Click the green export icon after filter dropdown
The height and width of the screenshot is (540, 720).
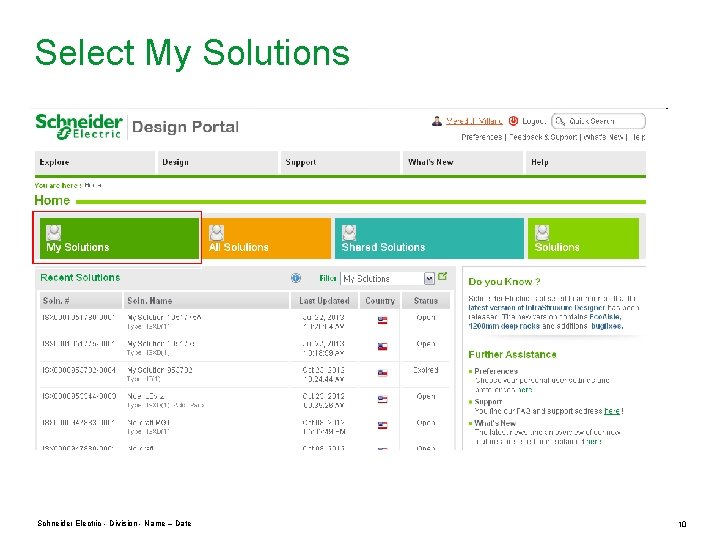[x=442, y=276]
